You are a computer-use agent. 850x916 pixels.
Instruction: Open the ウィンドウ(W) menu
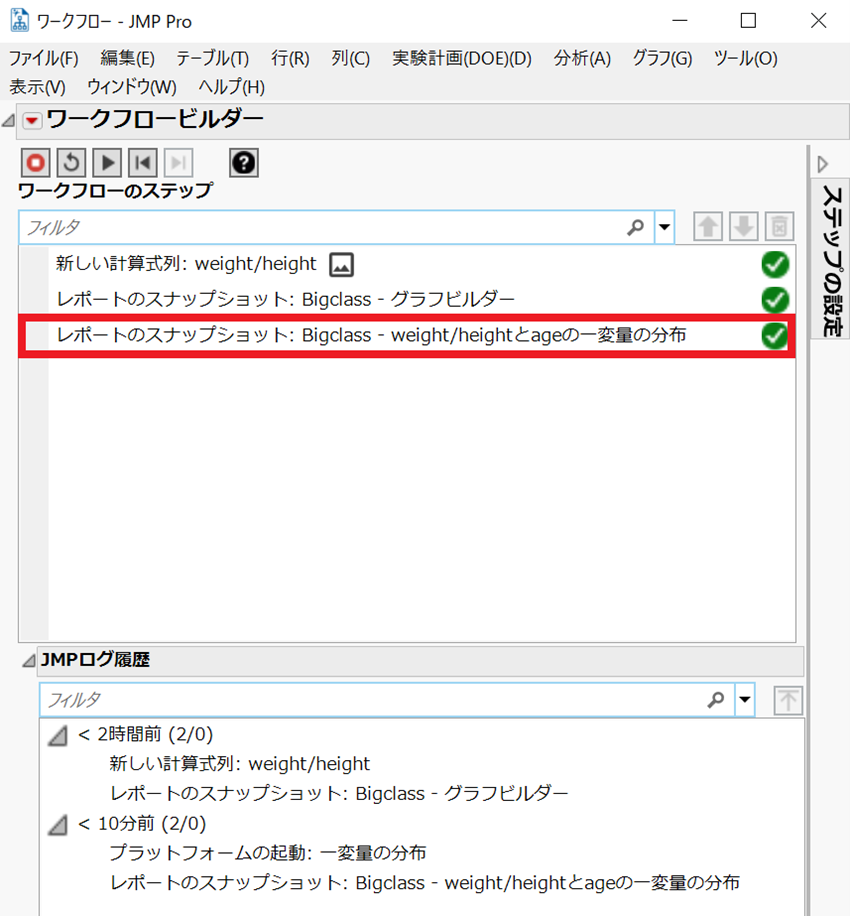pyautogui.click(x=131, y=87)
